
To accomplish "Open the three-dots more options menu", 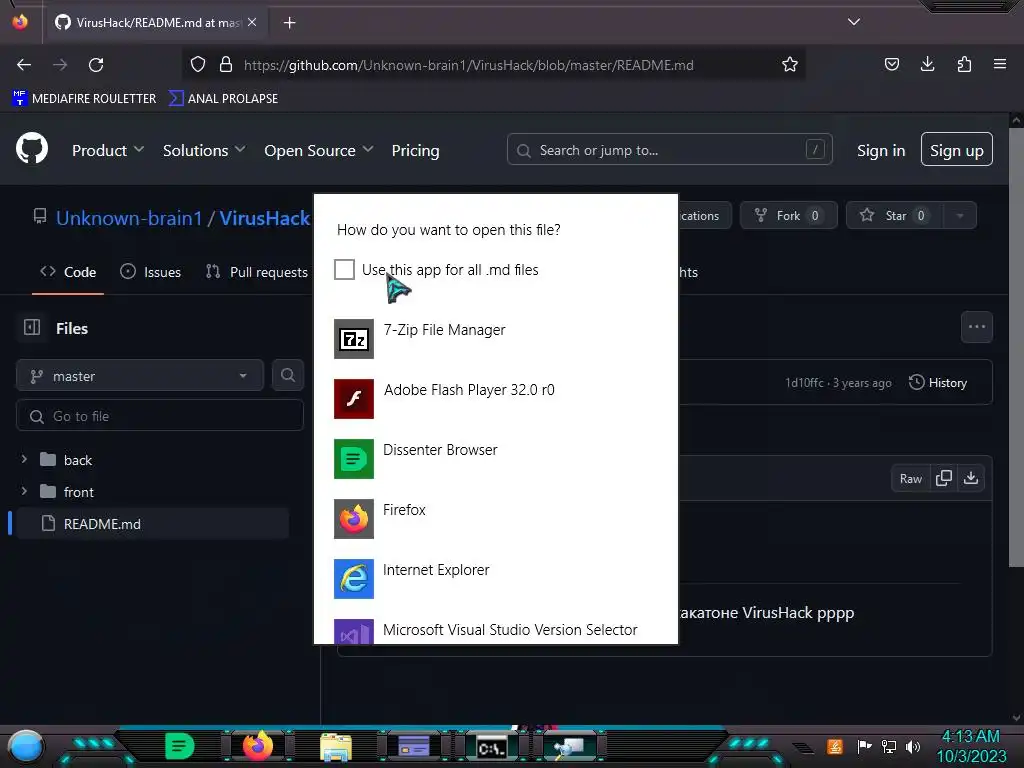I will [x=976, y=327].
